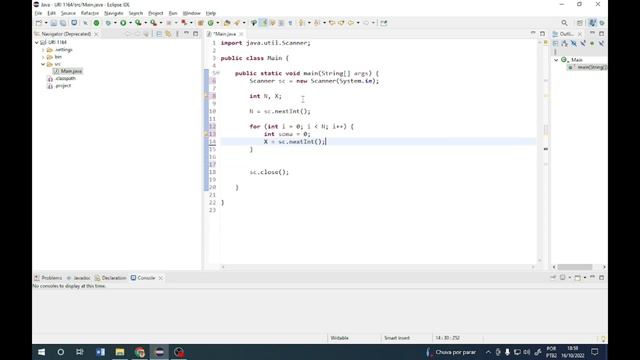Toggle Hide Static Members in the Outline view
640x360 pixels.
(583, 43)
